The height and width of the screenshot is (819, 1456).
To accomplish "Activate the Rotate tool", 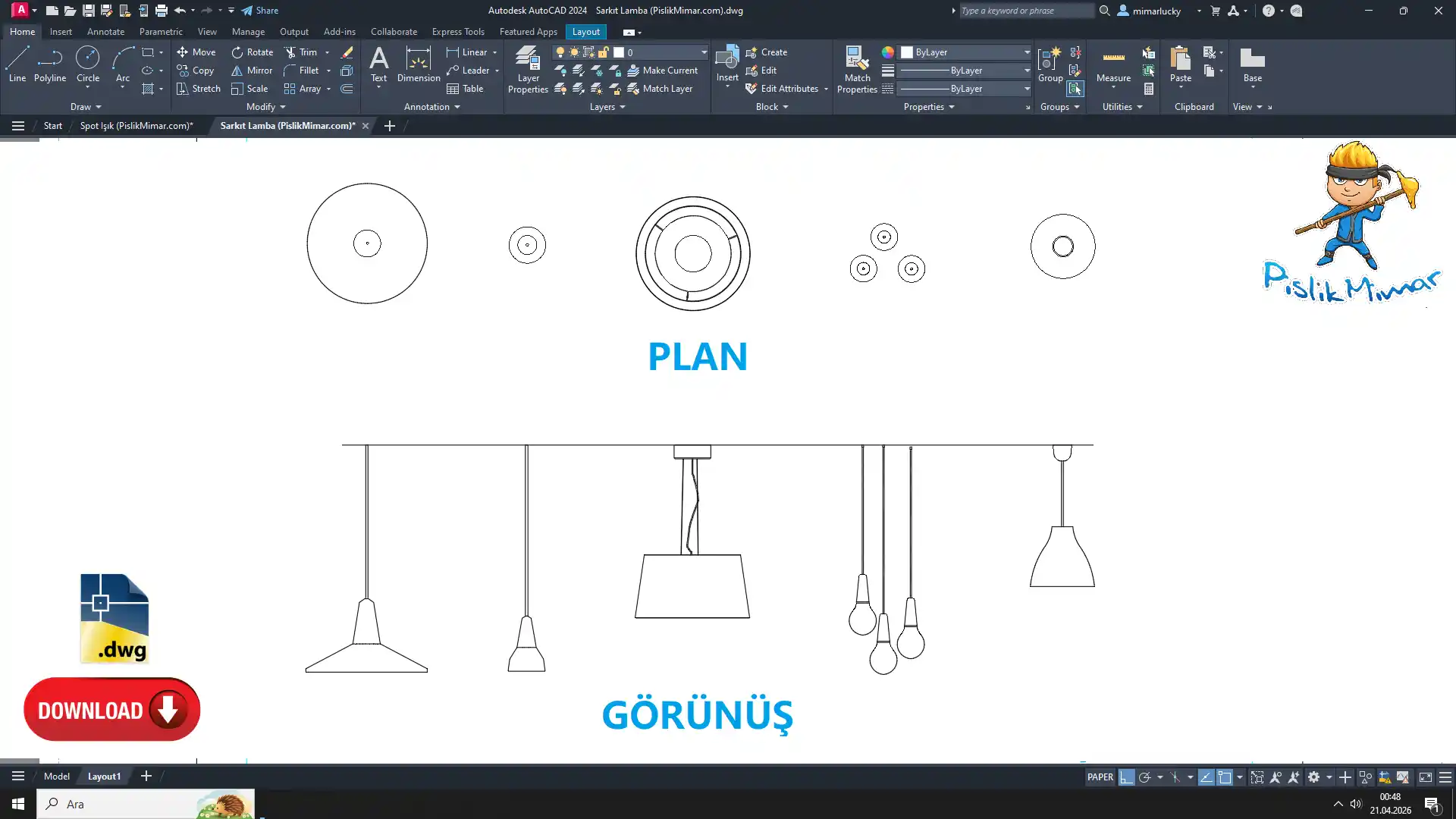I will coord(252,52).
